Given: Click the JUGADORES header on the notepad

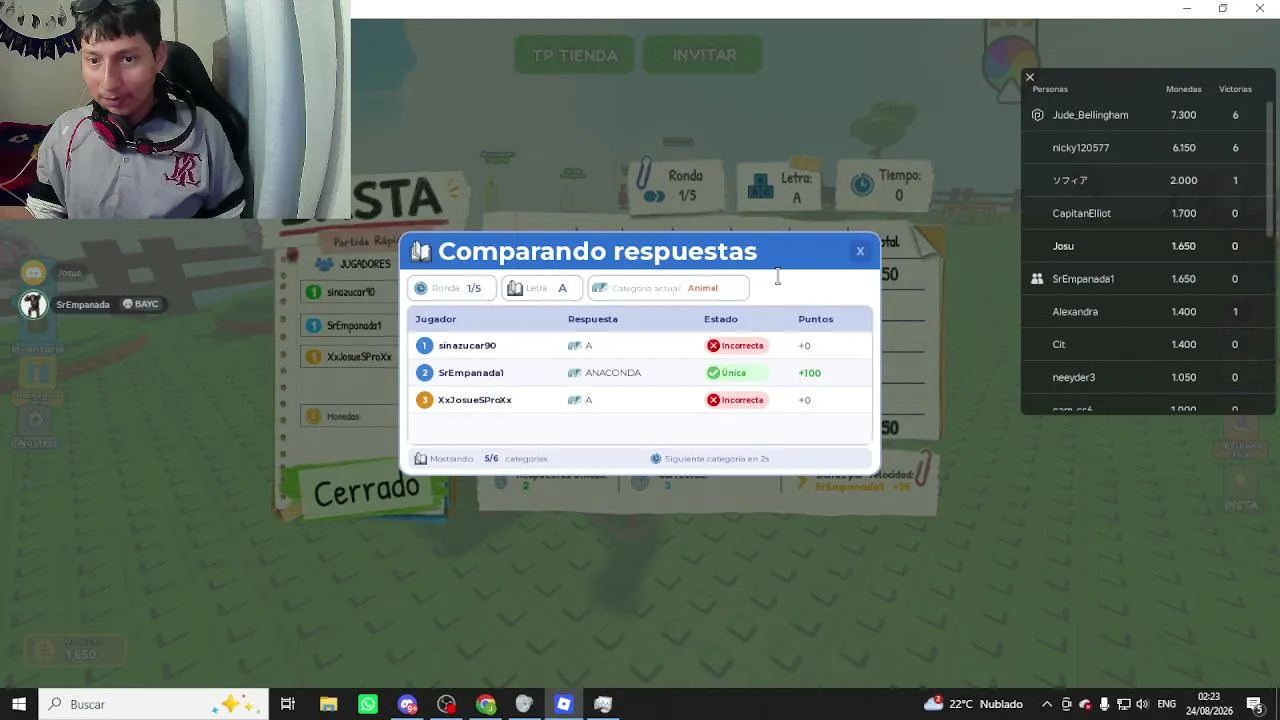Looking at the screenshot, I should click(x=355, y=264).
